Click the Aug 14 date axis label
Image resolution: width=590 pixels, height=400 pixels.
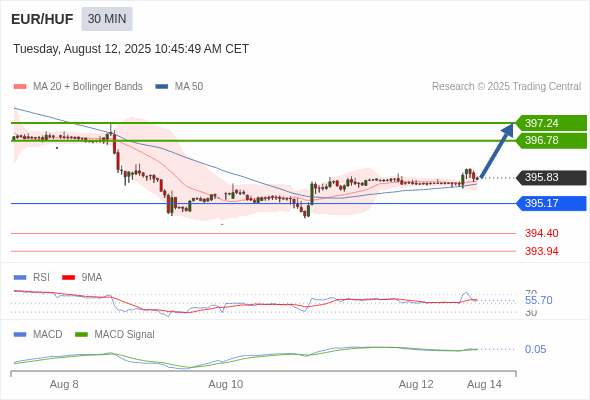484,384
